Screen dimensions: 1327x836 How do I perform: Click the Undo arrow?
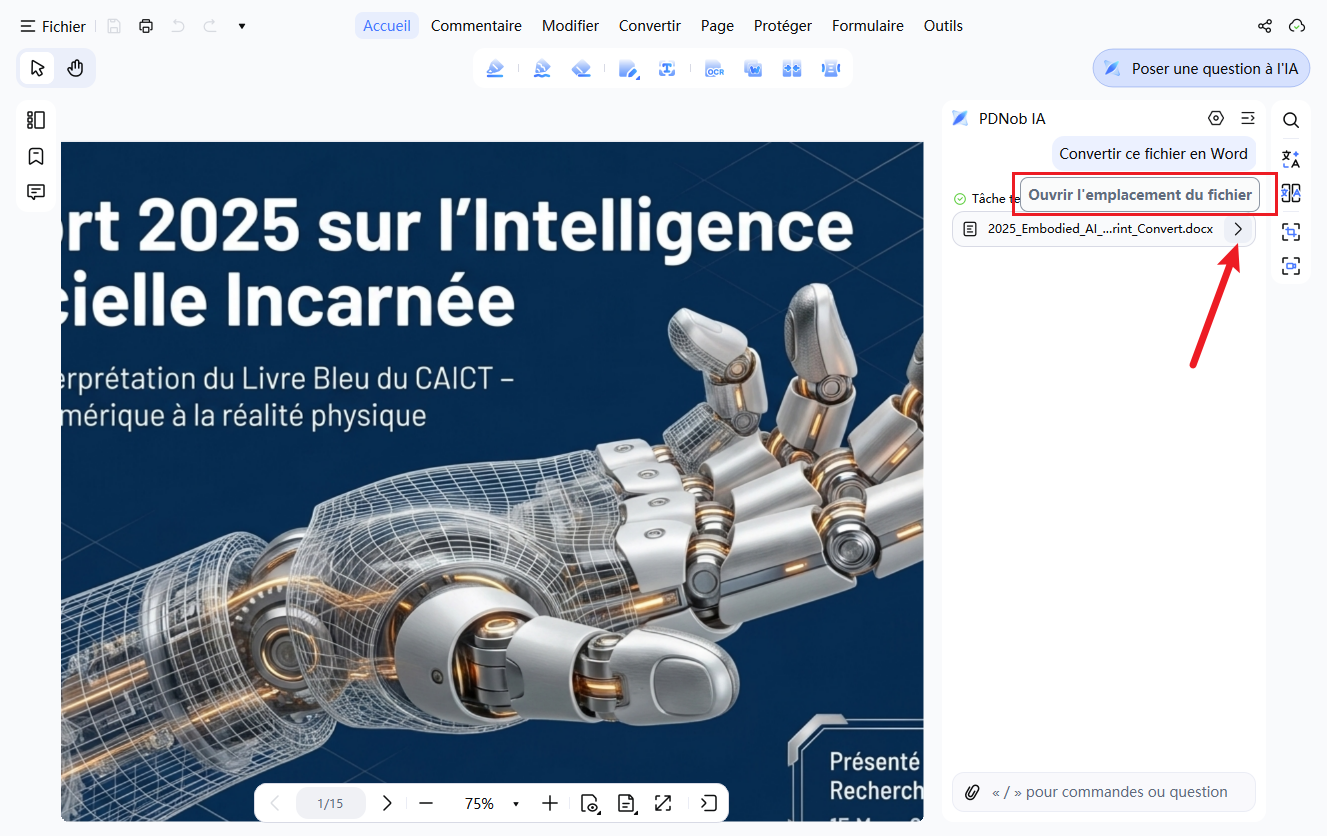pyautogui.click(x=178, y=26)
